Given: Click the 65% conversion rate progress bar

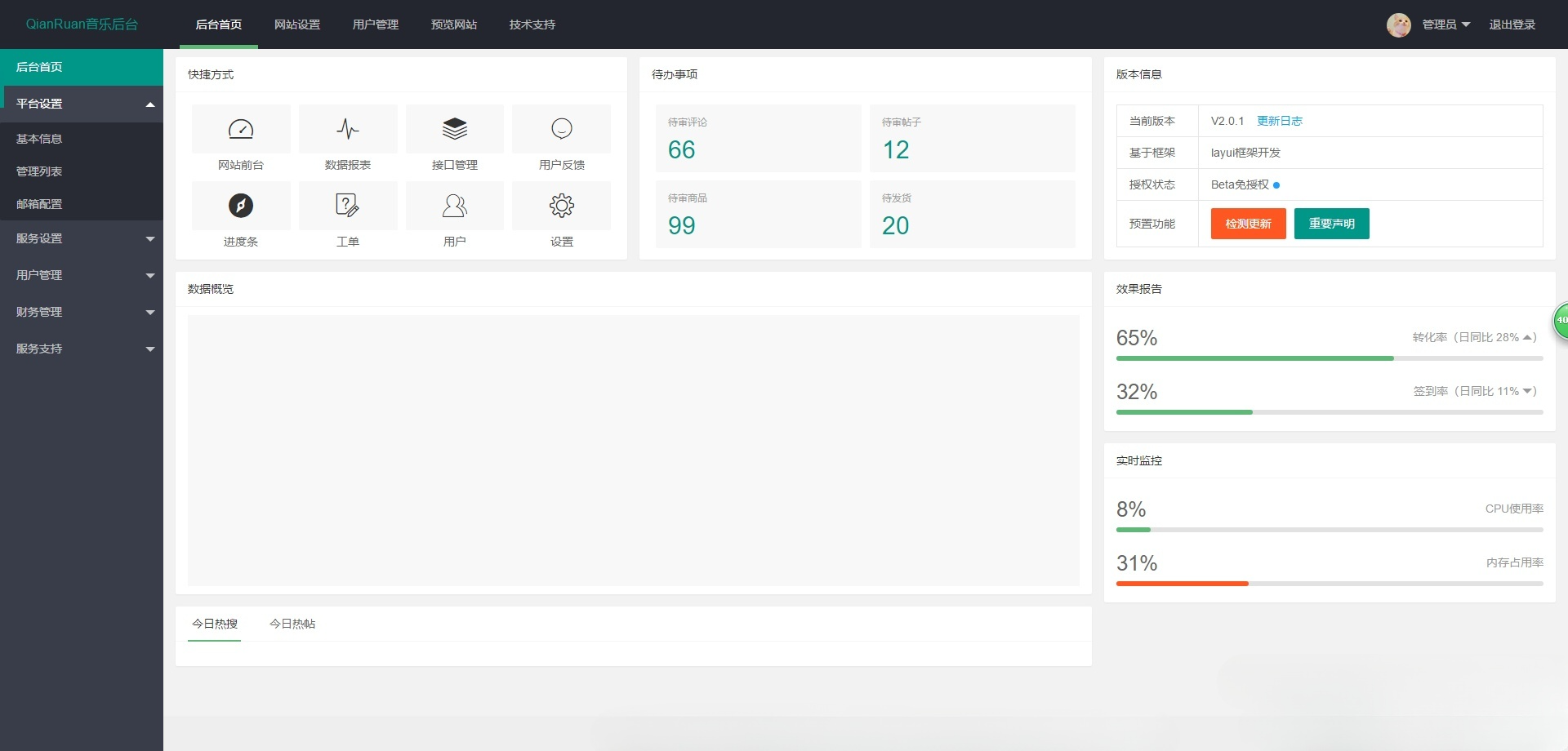Looking at the screenshot, I should pos(1329,358).
